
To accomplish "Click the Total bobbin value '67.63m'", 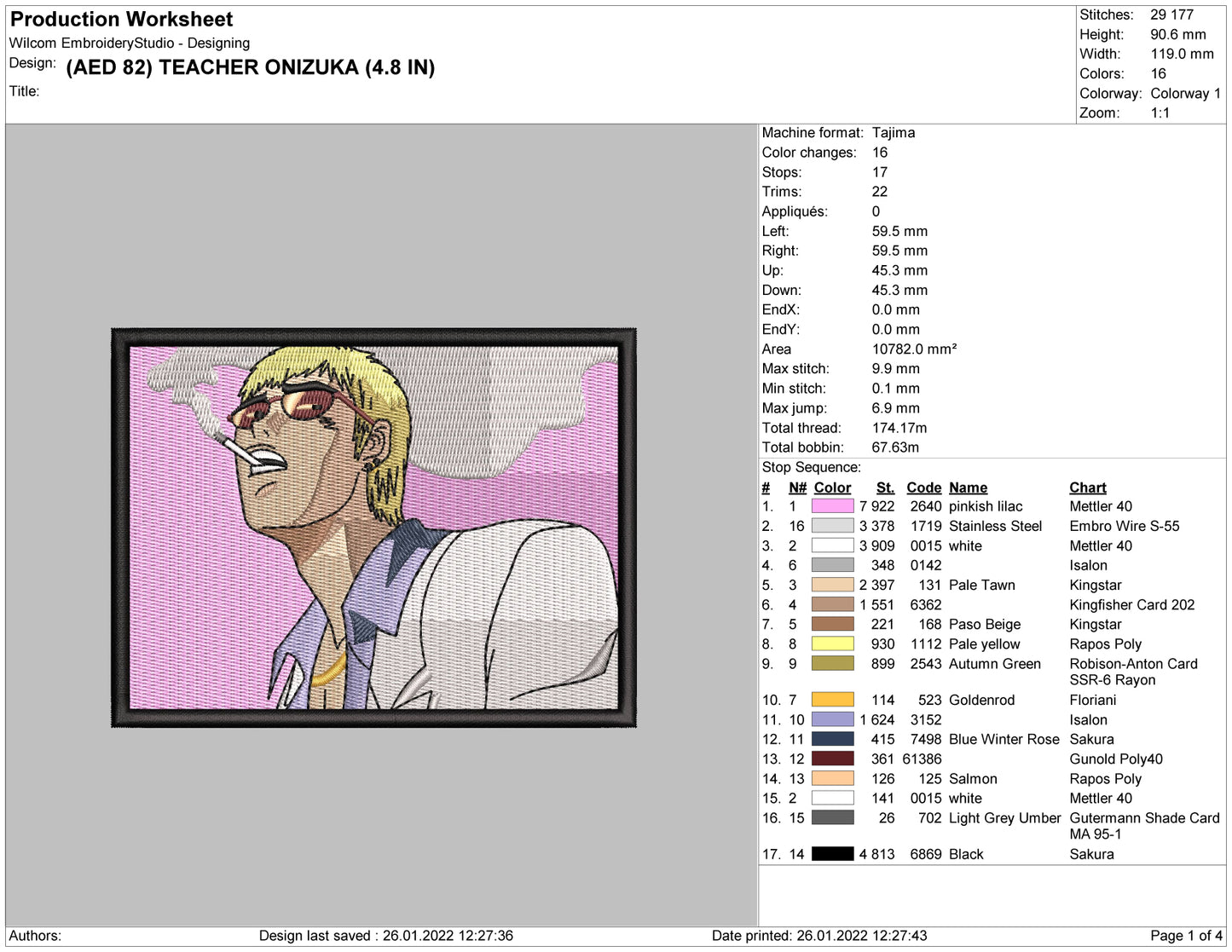I will click(895, 447).
